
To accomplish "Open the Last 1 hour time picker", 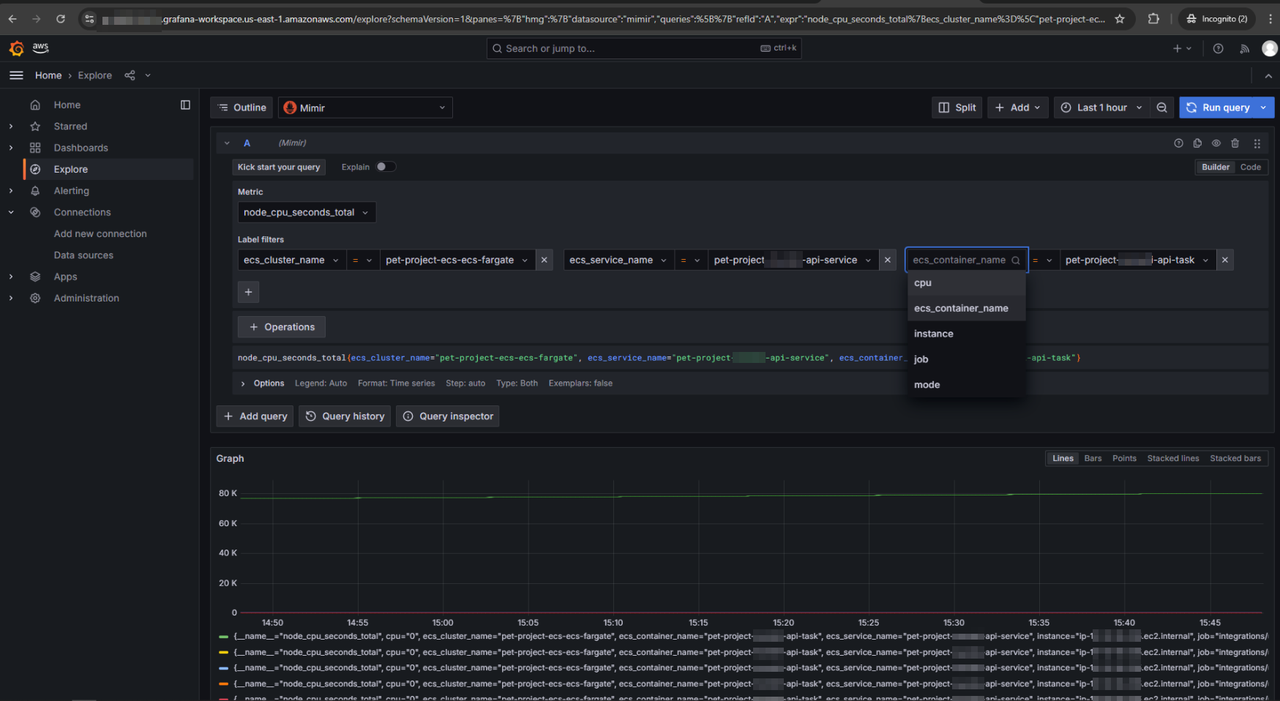I will [1101, 107].
